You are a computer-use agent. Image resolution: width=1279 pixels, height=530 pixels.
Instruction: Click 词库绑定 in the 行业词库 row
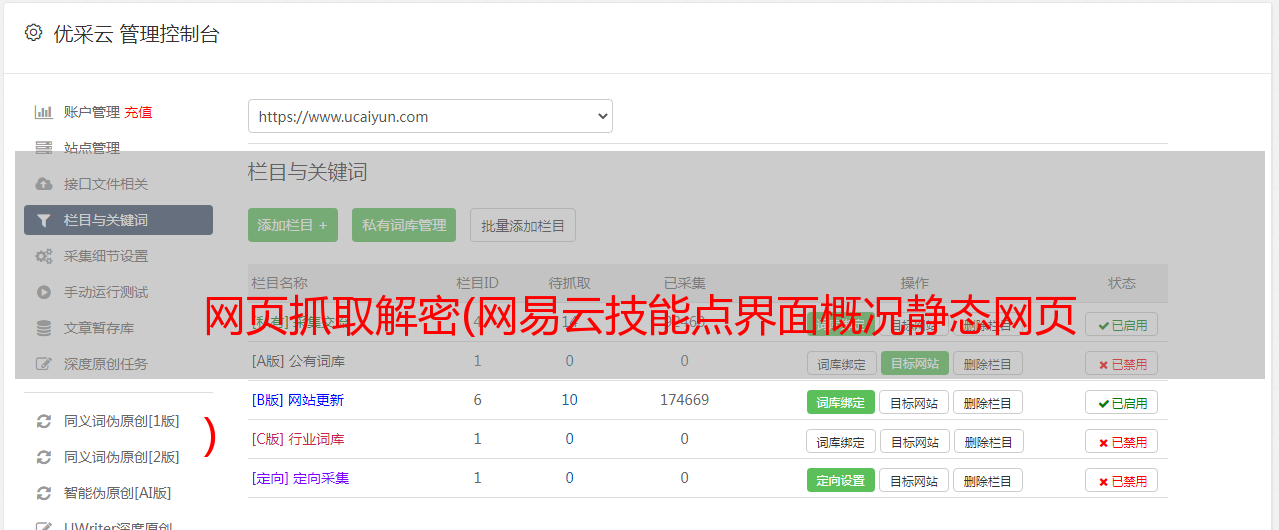[841, 441]
